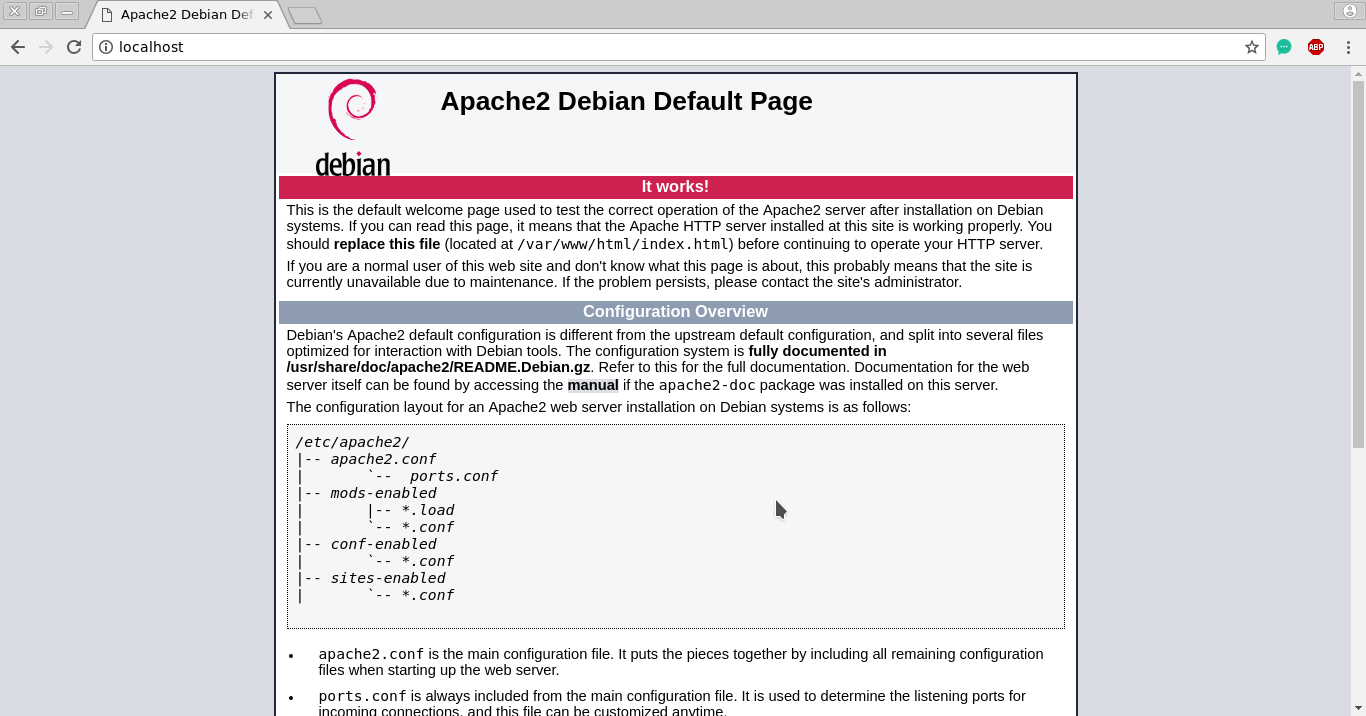The width and height of the screenshot is (1366, 716).
Task: Click the page favicon on the tab
Action: [x=106, y=15]
